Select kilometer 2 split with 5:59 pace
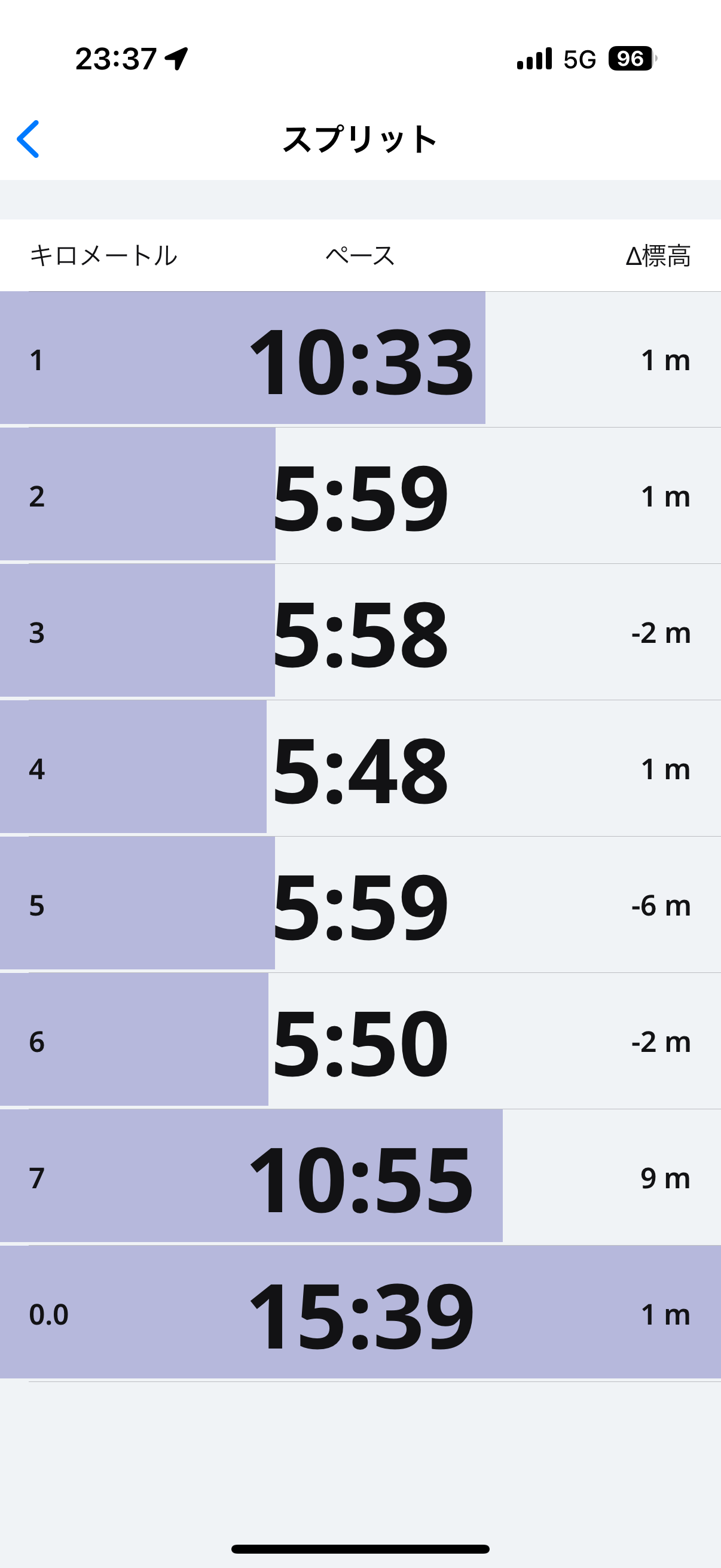This screenshot has width=721, height=1568. pyautogui.click(x=360, y=496)
